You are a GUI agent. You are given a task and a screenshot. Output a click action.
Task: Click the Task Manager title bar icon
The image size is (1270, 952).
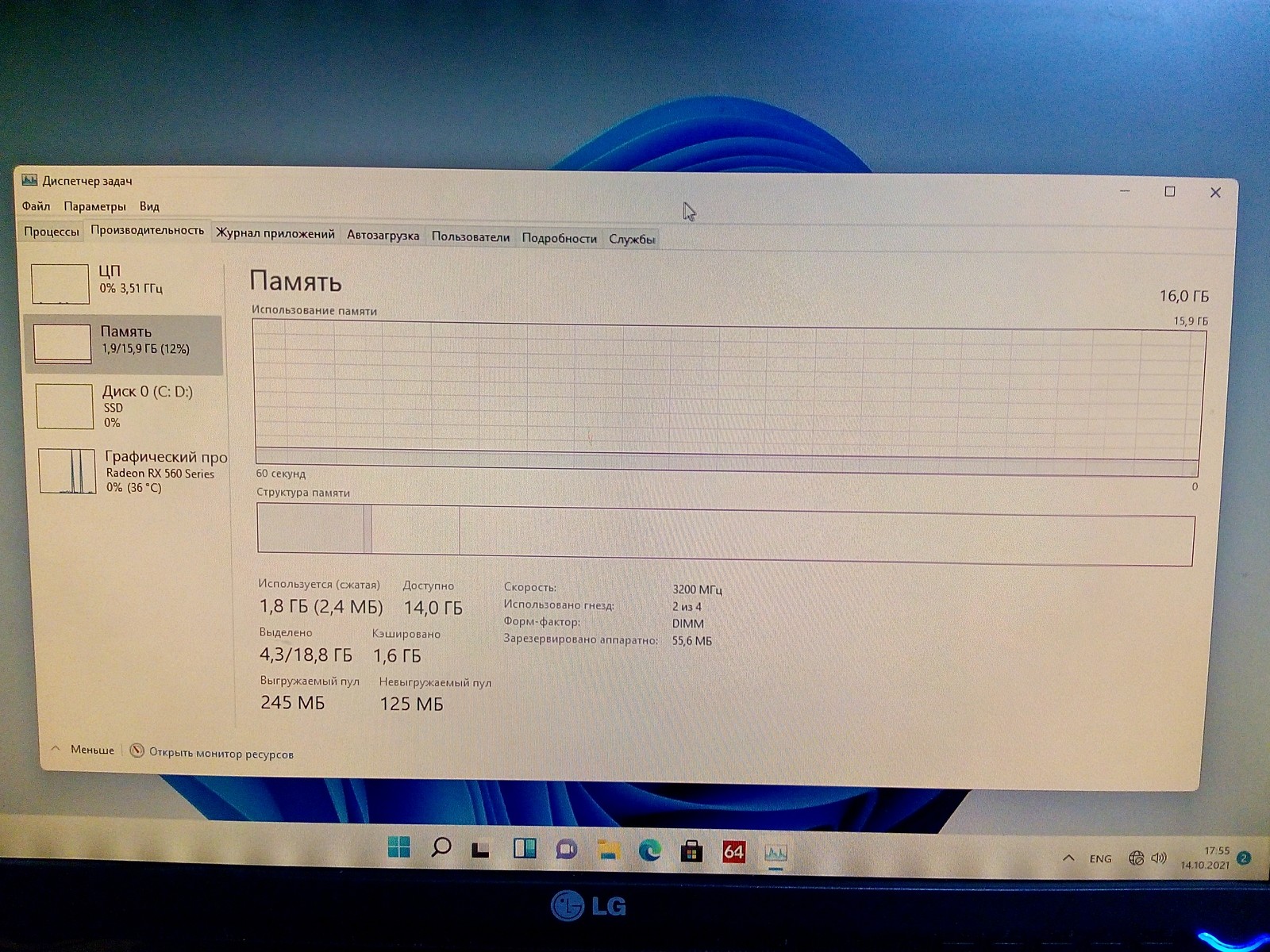point(30,180)
